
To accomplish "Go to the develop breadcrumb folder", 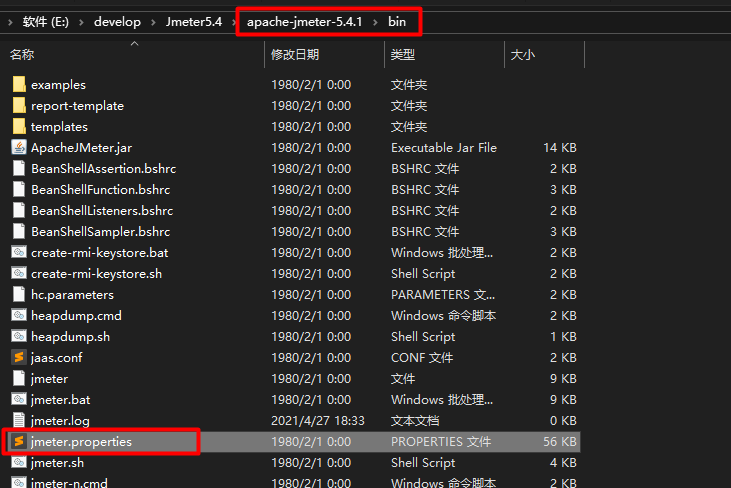I will click(x=117, y=22).
